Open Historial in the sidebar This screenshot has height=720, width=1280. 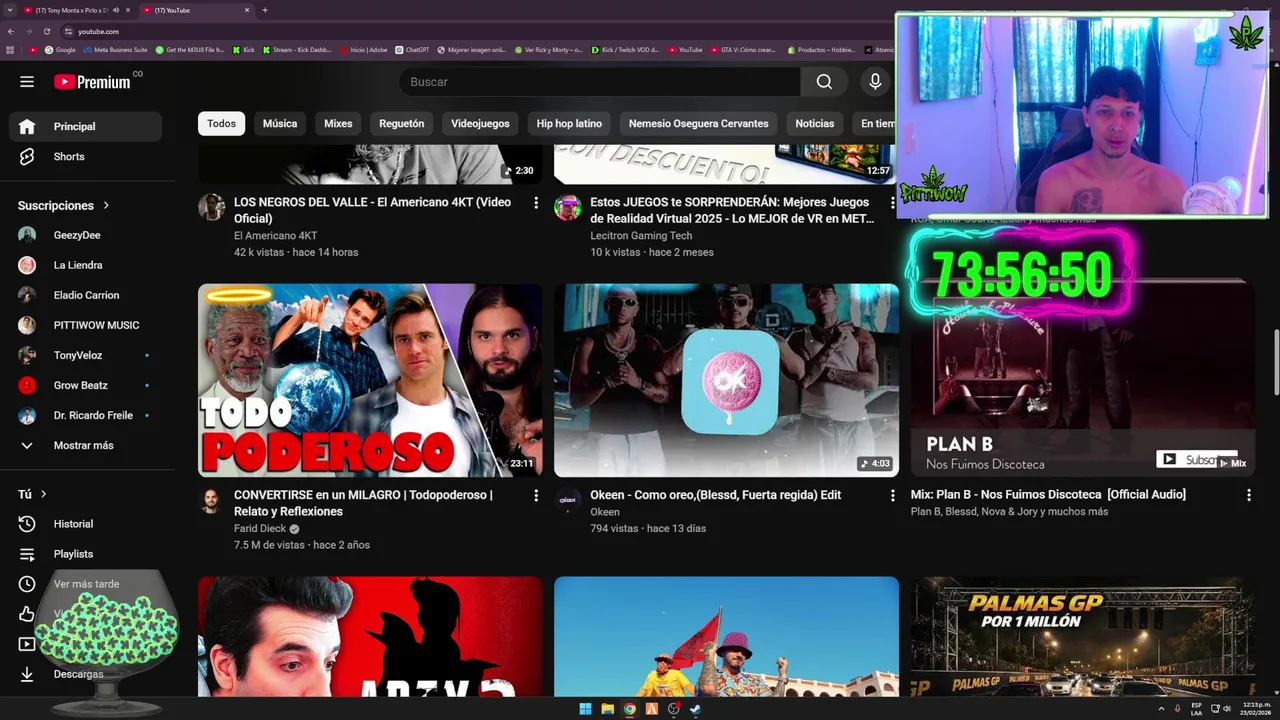[x=86, y=524]
